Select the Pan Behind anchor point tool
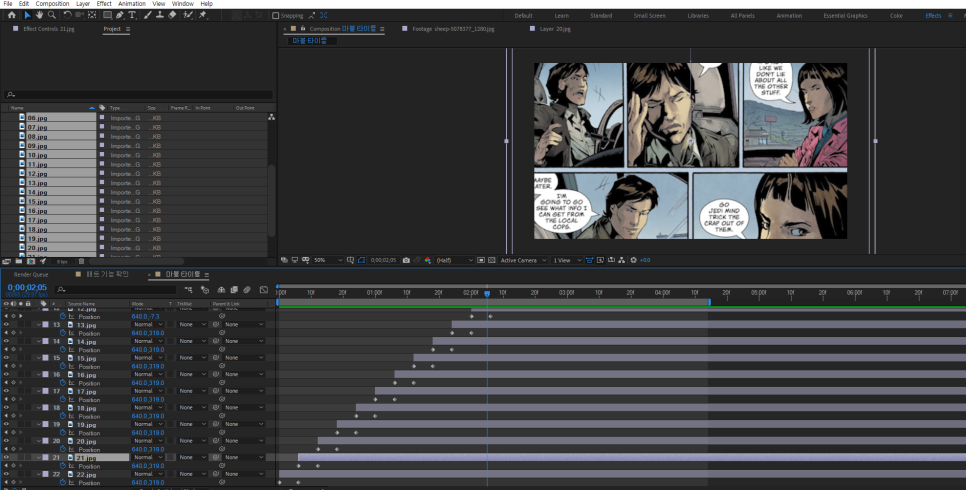966x490 pixels. [x=92, y=15]
